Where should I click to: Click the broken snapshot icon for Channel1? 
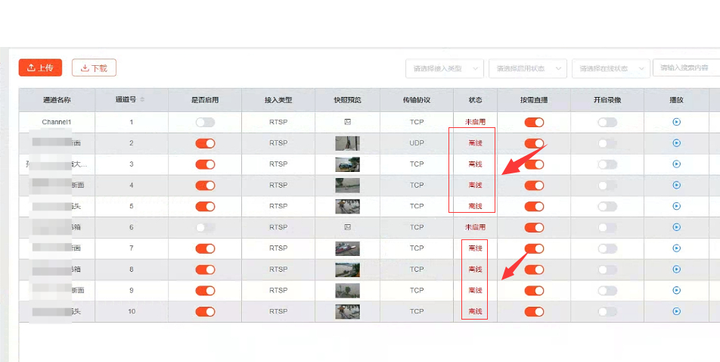pos(348,122)
